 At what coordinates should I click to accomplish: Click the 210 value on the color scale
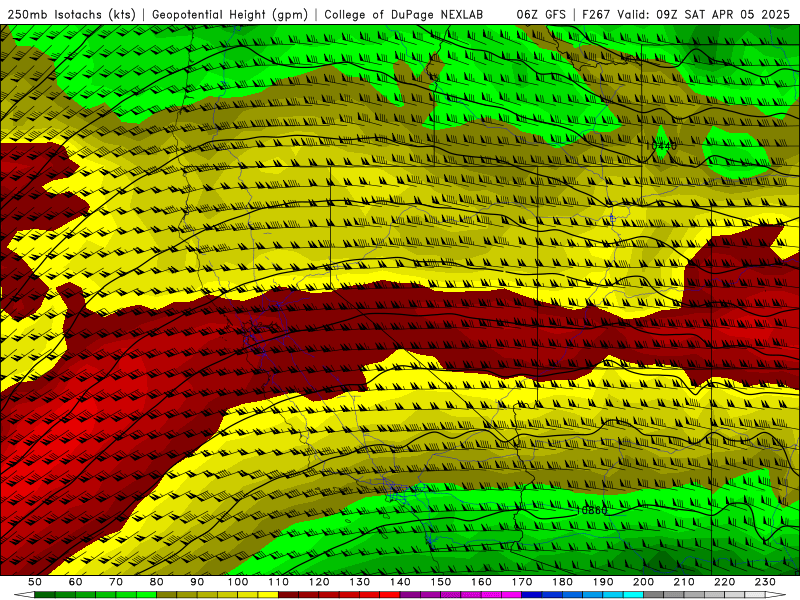point(684,582)
